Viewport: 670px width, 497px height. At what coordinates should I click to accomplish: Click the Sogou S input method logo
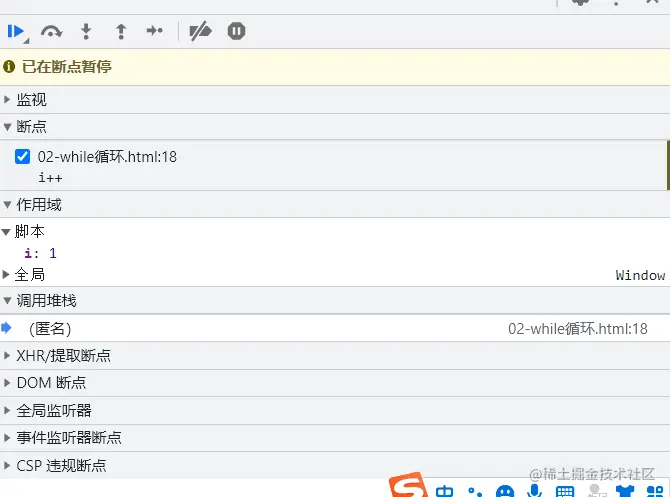point(408,486)
